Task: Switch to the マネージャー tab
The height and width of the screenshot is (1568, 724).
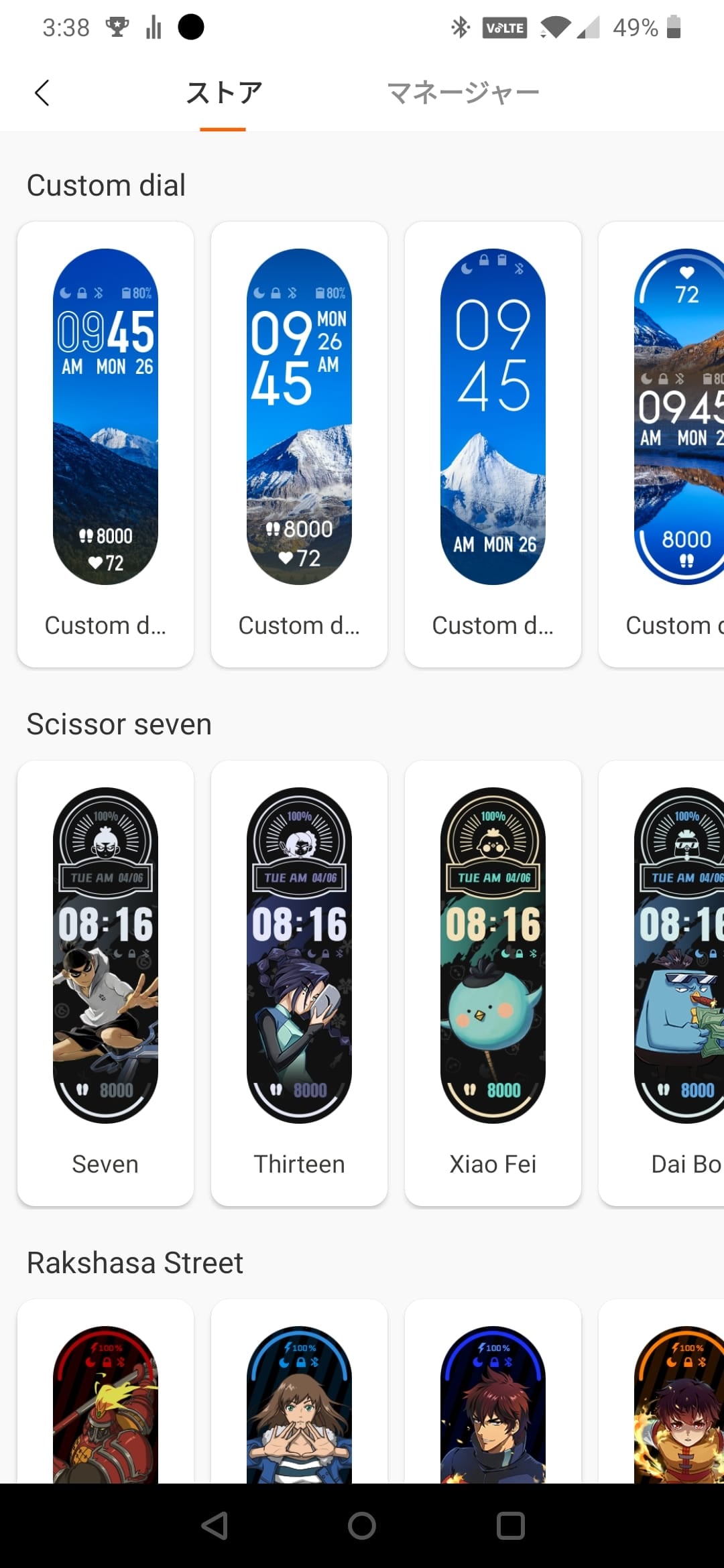Action: point(463,92)
